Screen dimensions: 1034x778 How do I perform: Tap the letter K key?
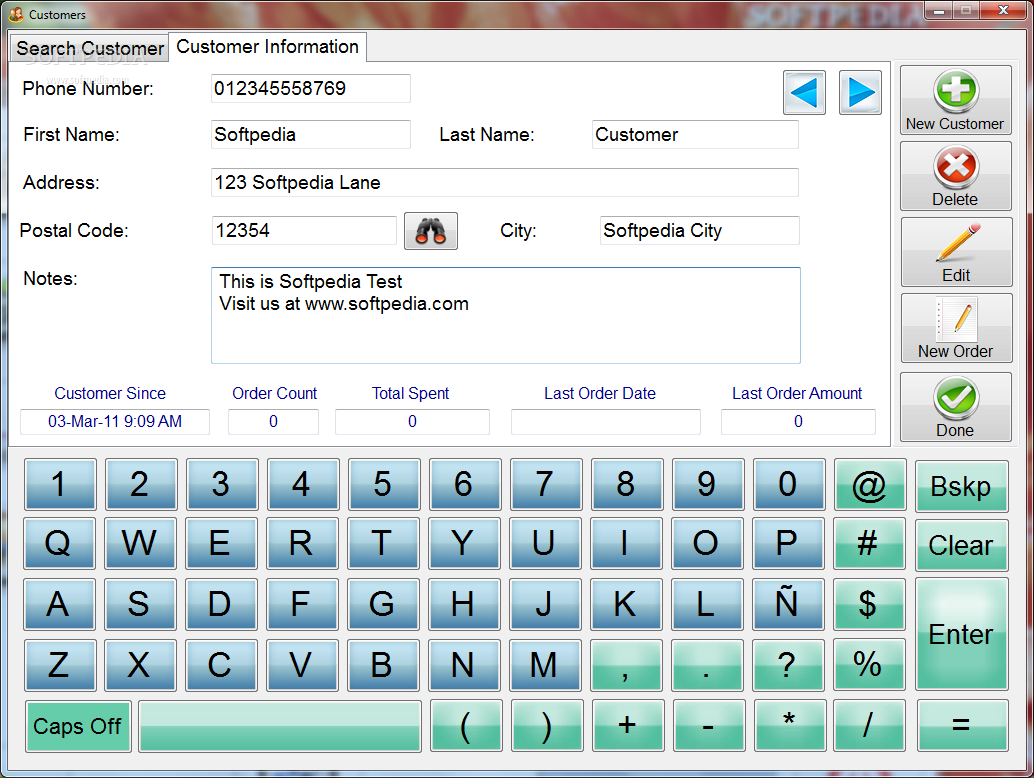(x=626, y=604)
